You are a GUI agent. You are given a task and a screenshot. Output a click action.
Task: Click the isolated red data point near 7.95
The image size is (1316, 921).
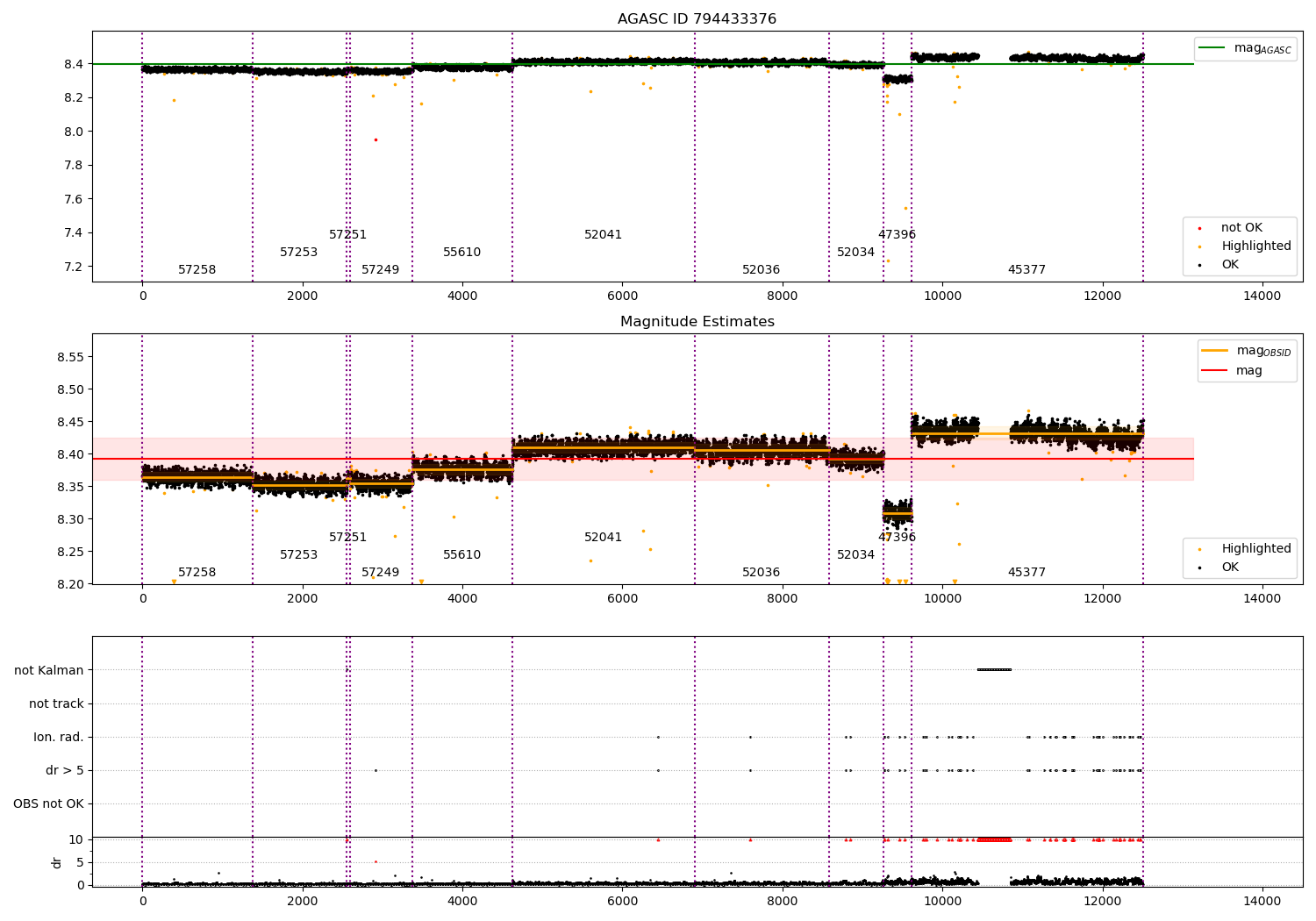375,139
